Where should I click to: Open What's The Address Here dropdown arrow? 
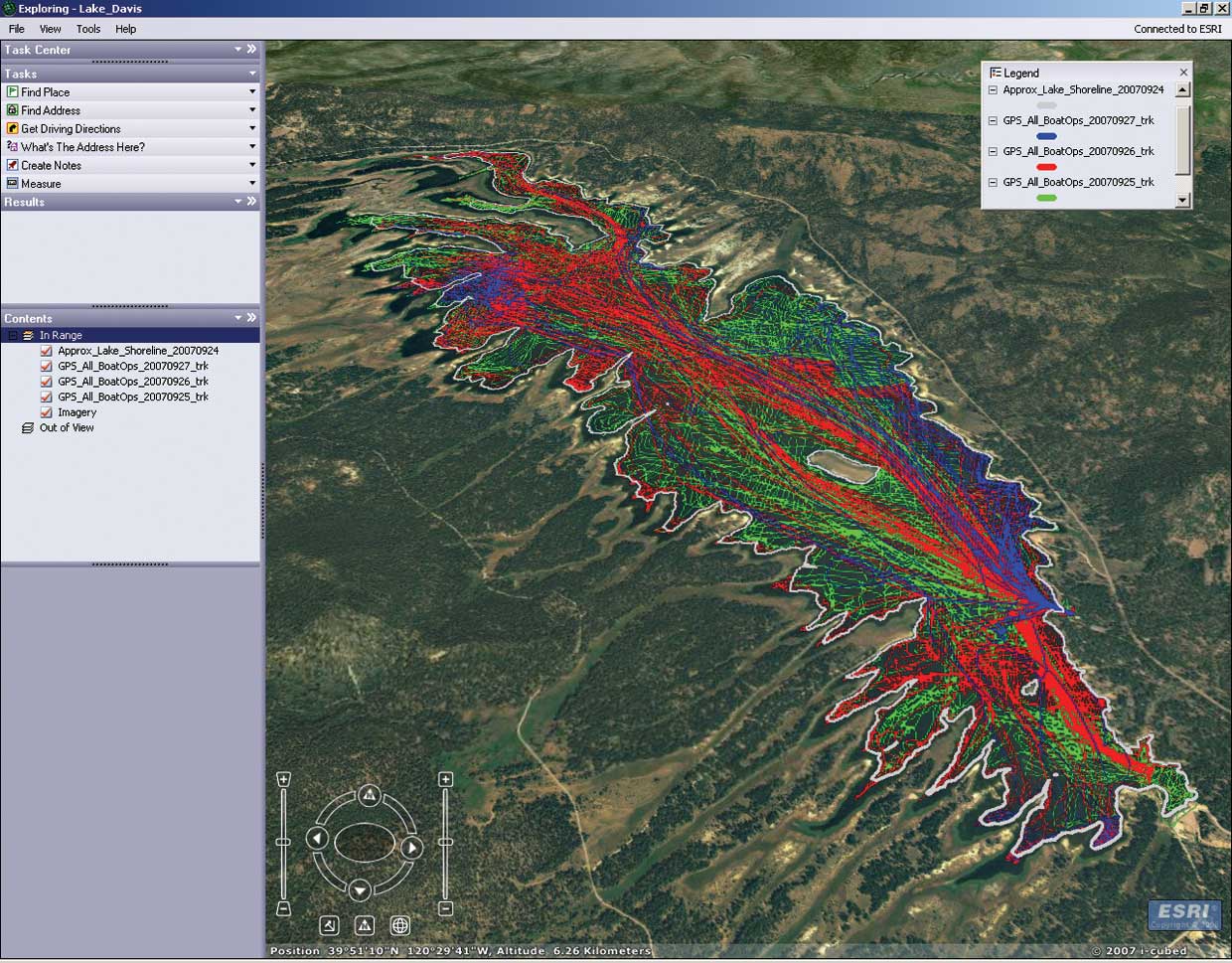251,146
